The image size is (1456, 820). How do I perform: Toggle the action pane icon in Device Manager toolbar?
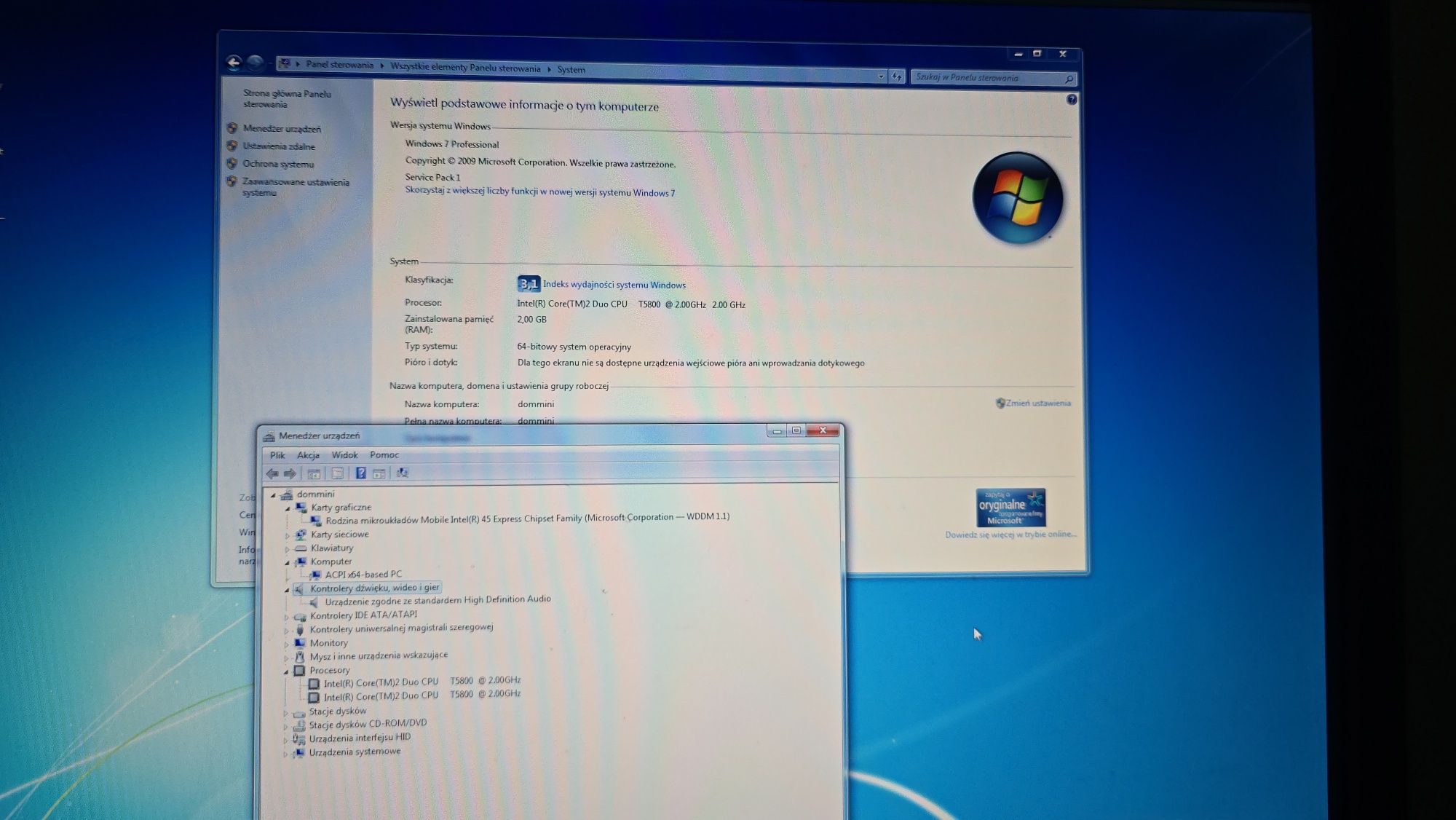379,473
